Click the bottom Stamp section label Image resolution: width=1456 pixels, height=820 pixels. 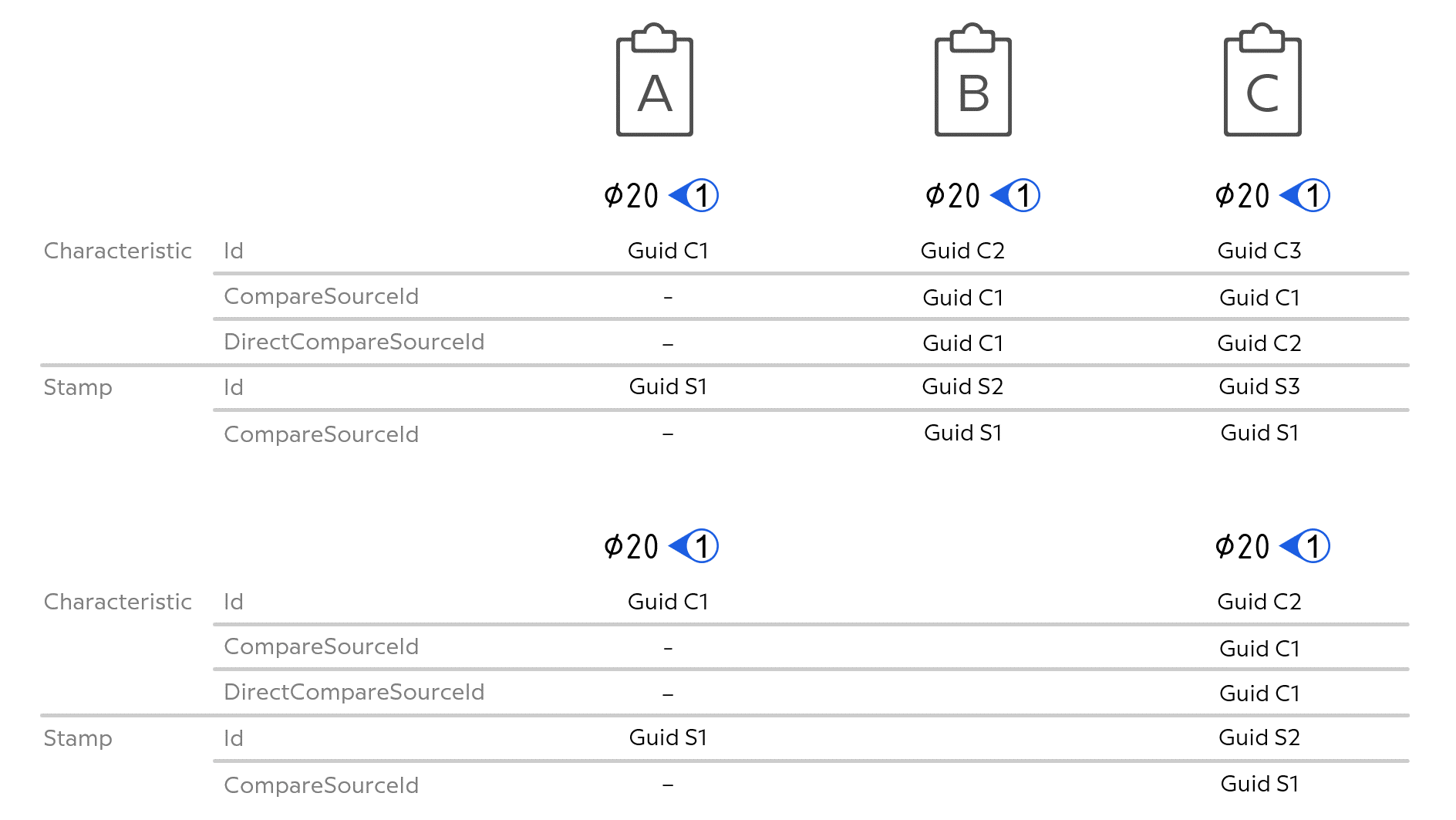click(78, 738)
